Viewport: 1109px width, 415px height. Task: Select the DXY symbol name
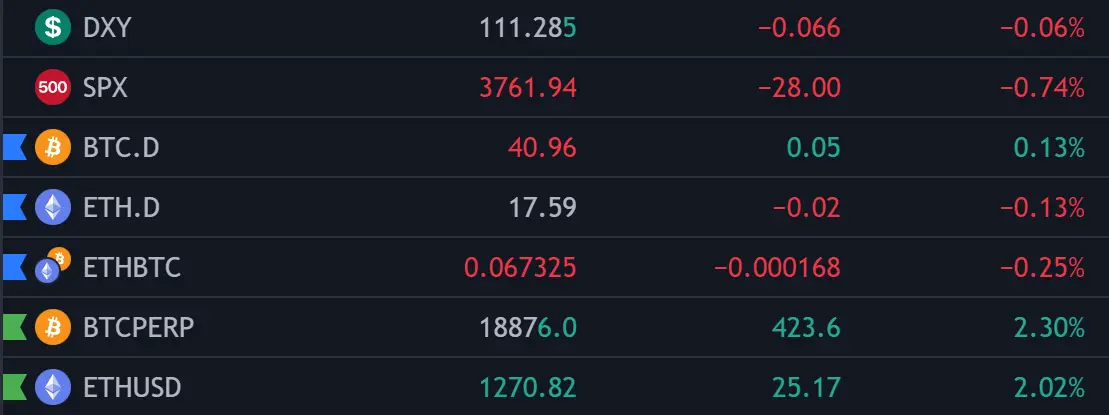[107, 28]
